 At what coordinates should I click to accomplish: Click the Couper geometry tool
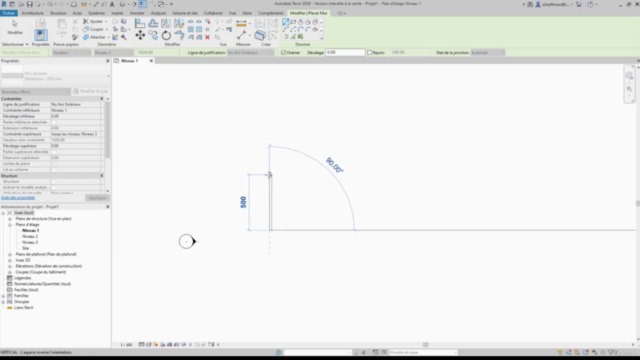coord(96,29)
